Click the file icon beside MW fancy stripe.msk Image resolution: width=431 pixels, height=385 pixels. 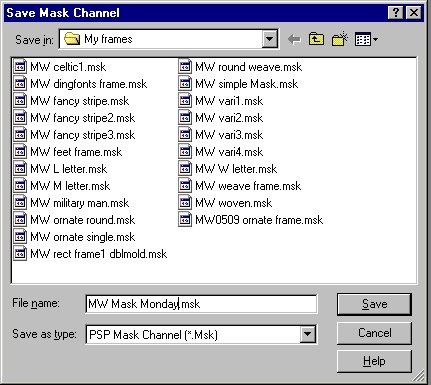click(20, 101)
